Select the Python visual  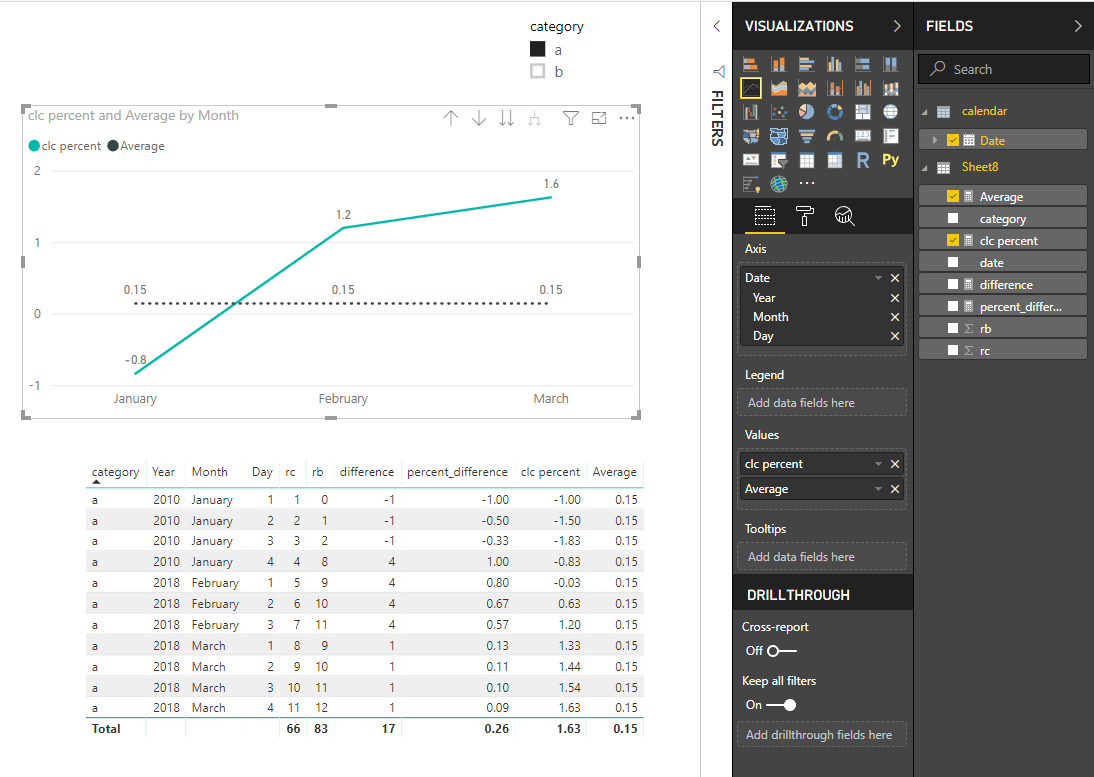click(x=890, y=160)
